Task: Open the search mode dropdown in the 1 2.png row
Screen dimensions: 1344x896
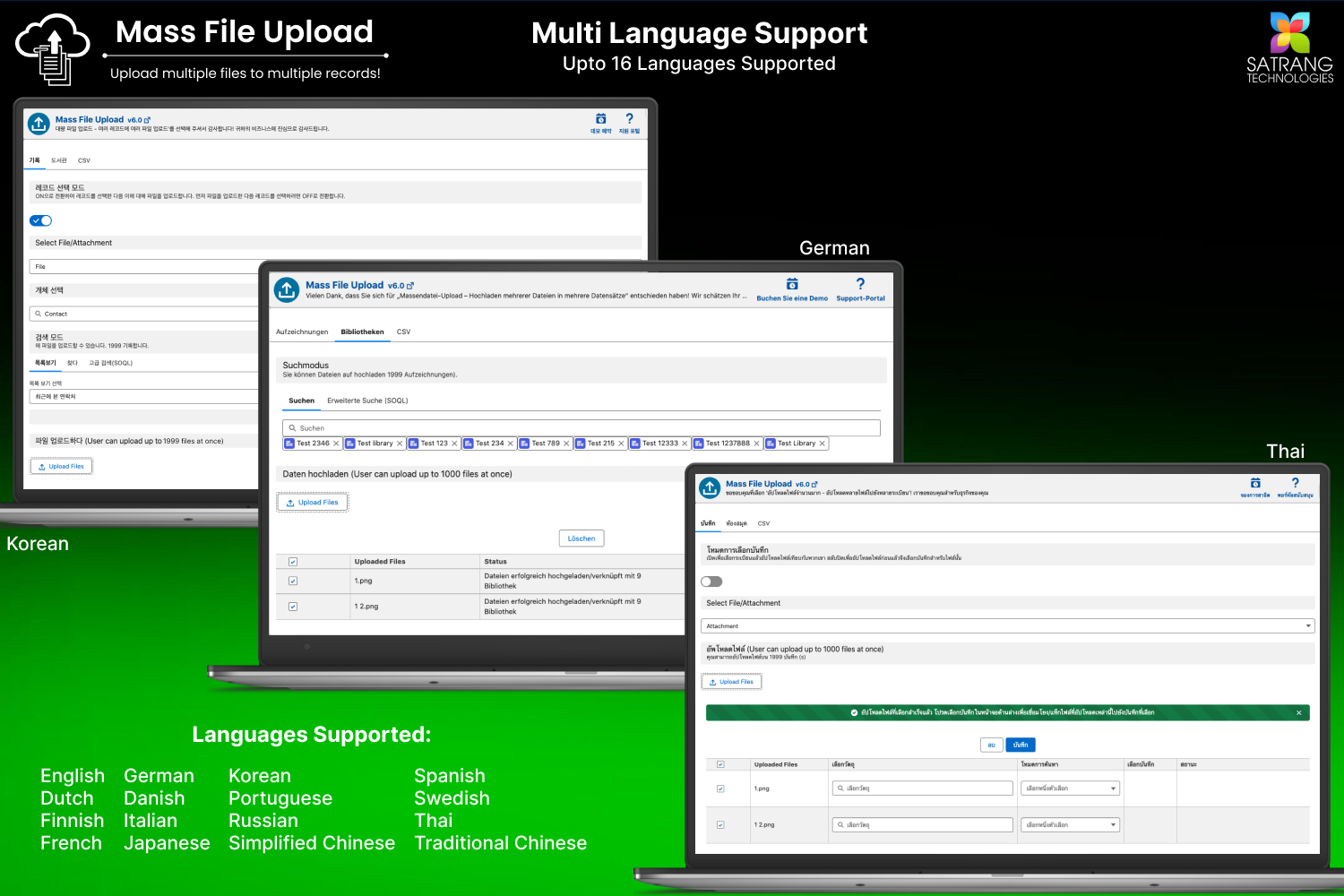Action: [x=1071, y=824]
